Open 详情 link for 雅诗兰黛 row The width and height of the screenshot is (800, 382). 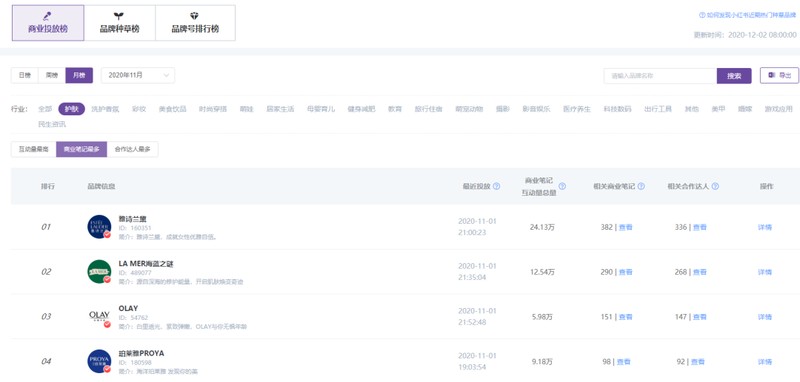(765, 227)
